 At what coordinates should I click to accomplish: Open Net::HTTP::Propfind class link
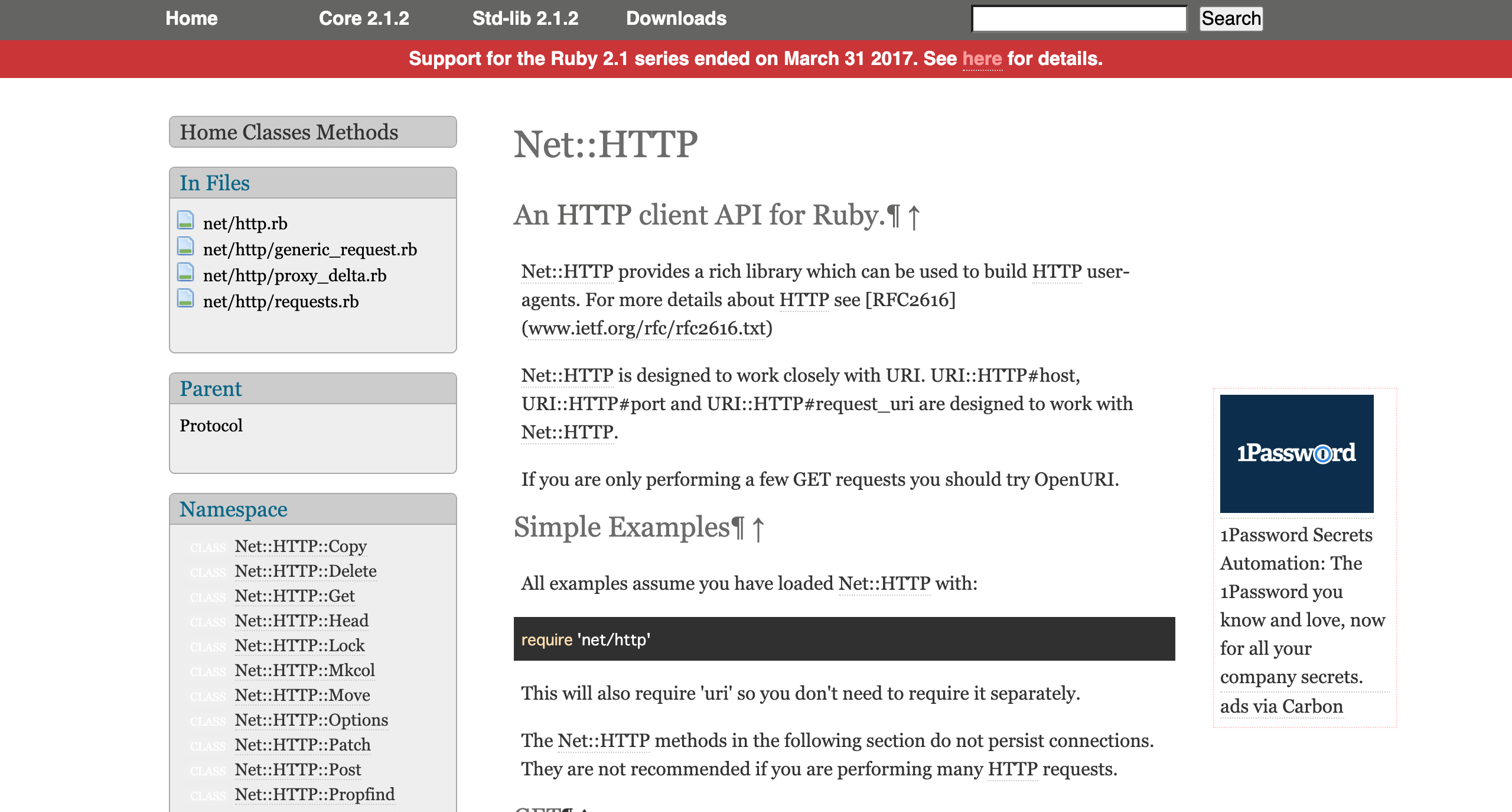click(314, 794)
